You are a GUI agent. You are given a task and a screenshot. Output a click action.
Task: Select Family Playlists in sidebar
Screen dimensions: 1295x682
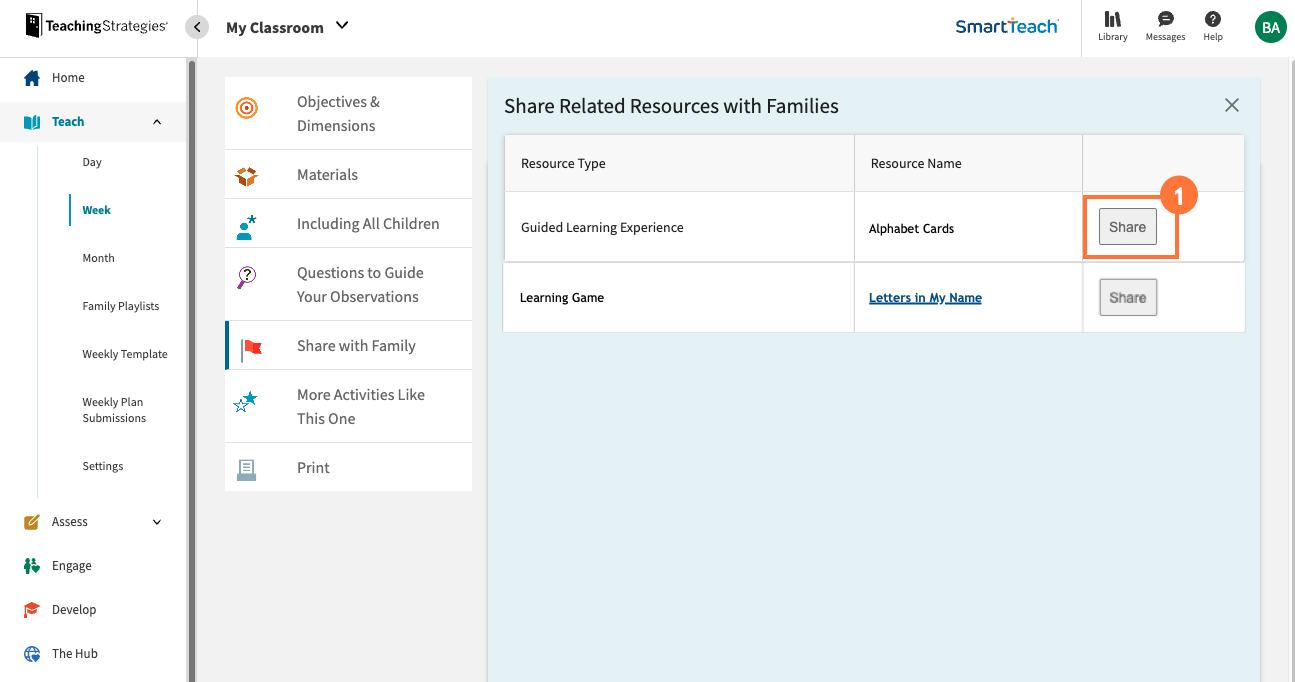click(120, 306)
